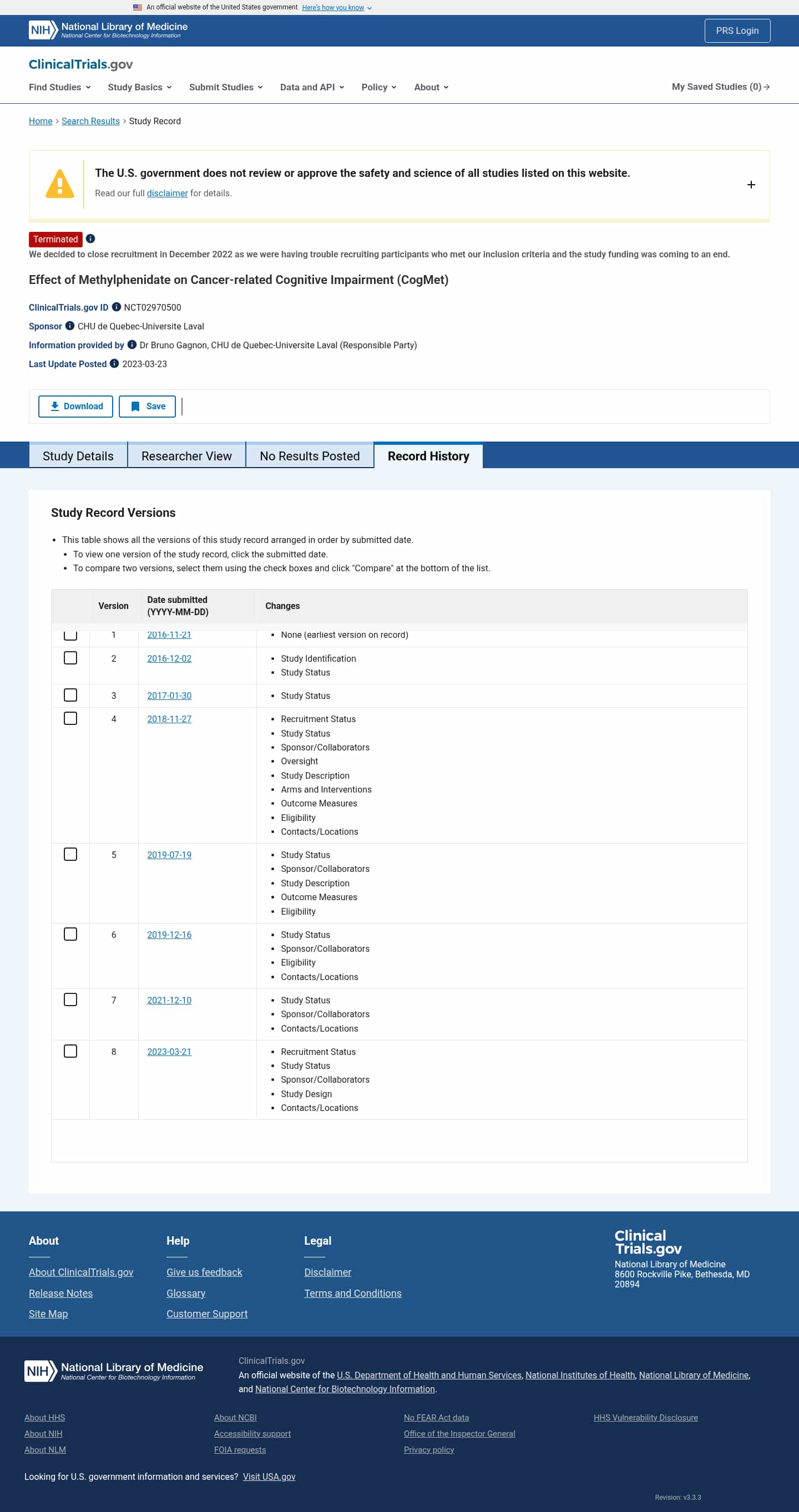
Task: Open version submitted 2019-12-16
Action: (169, 935)
